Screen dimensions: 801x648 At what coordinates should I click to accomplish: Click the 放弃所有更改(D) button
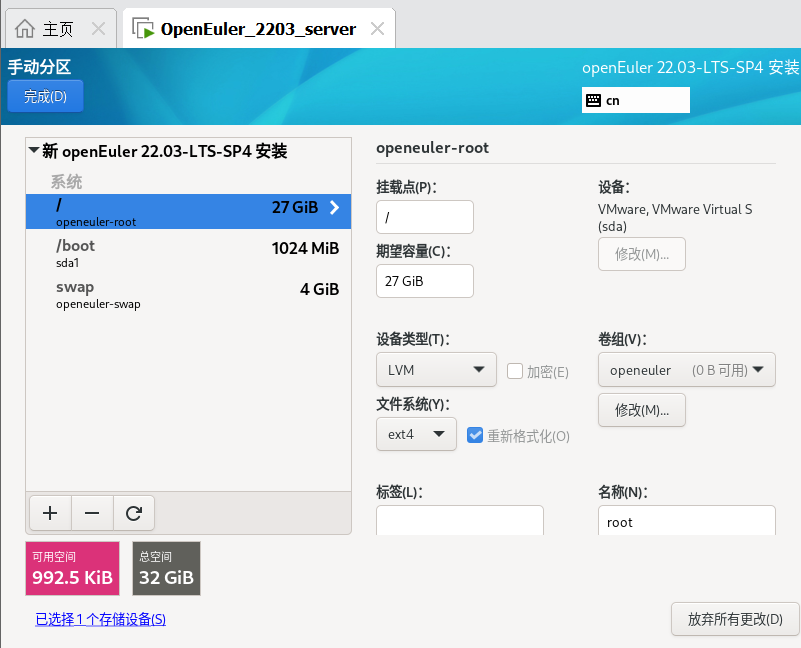point(735,619)
